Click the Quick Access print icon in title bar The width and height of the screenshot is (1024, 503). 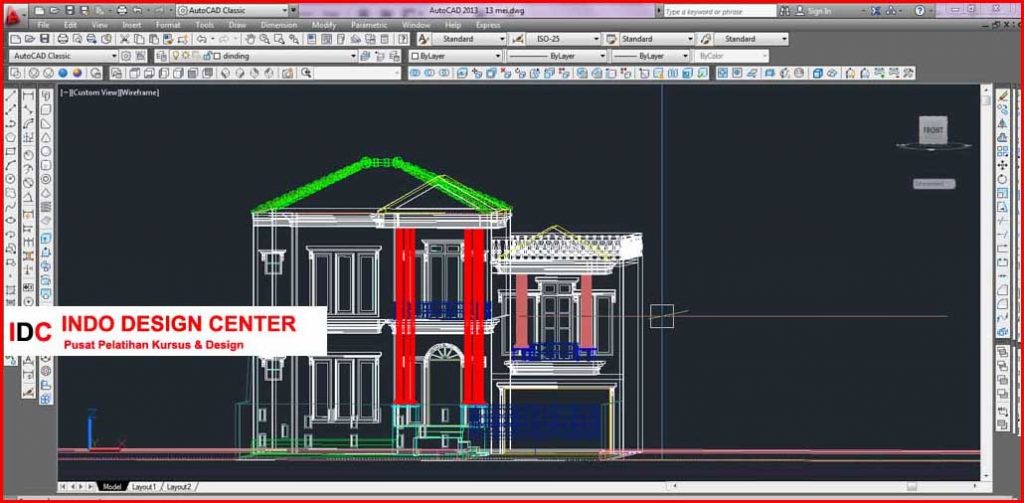pos(122,10)
